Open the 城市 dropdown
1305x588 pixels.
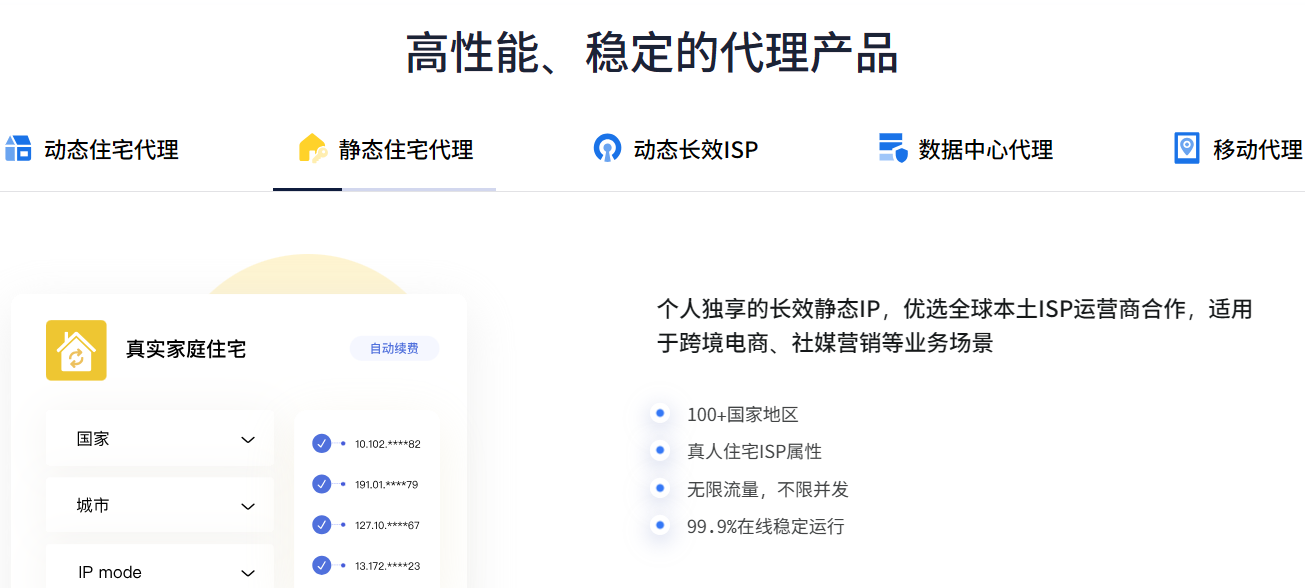tap(160, 506)
